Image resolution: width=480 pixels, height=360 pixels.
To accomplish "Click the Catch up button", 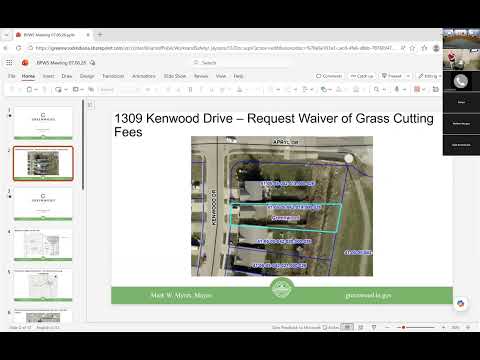I will pos(362,76).
